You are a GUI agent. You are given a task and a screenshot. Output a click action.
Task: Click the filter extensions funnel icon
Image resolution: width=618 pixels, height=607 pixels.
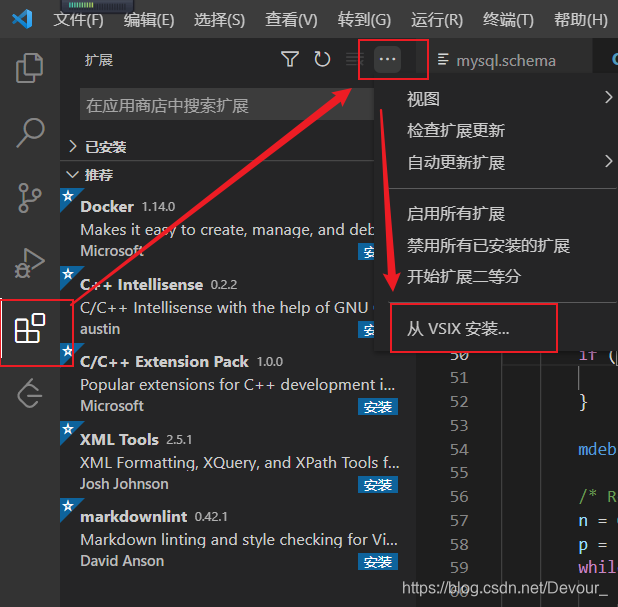pyautogui.click(x=290, y=60)
